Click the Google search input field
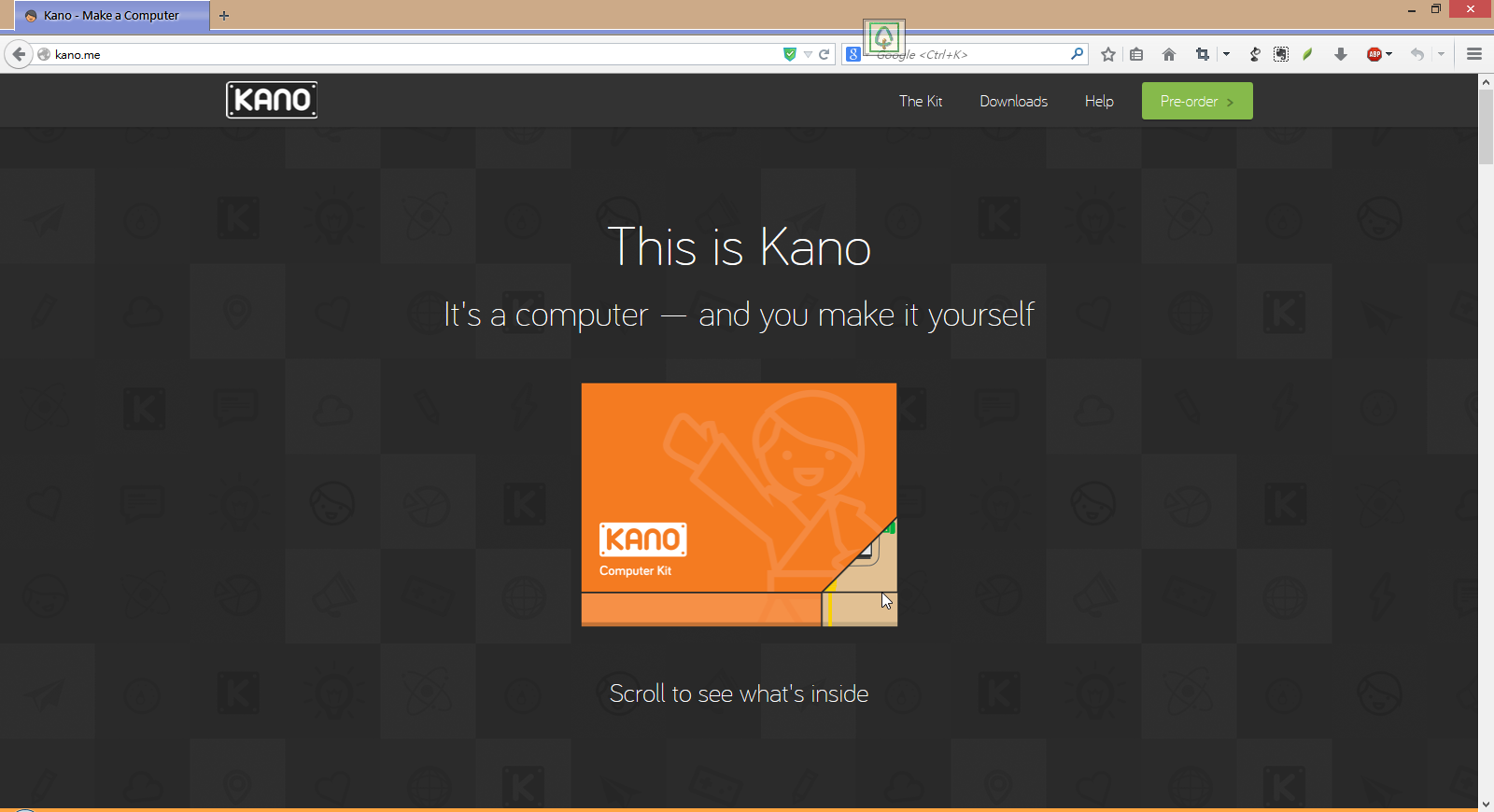The image size is (1494, 812). coord(966,54)
